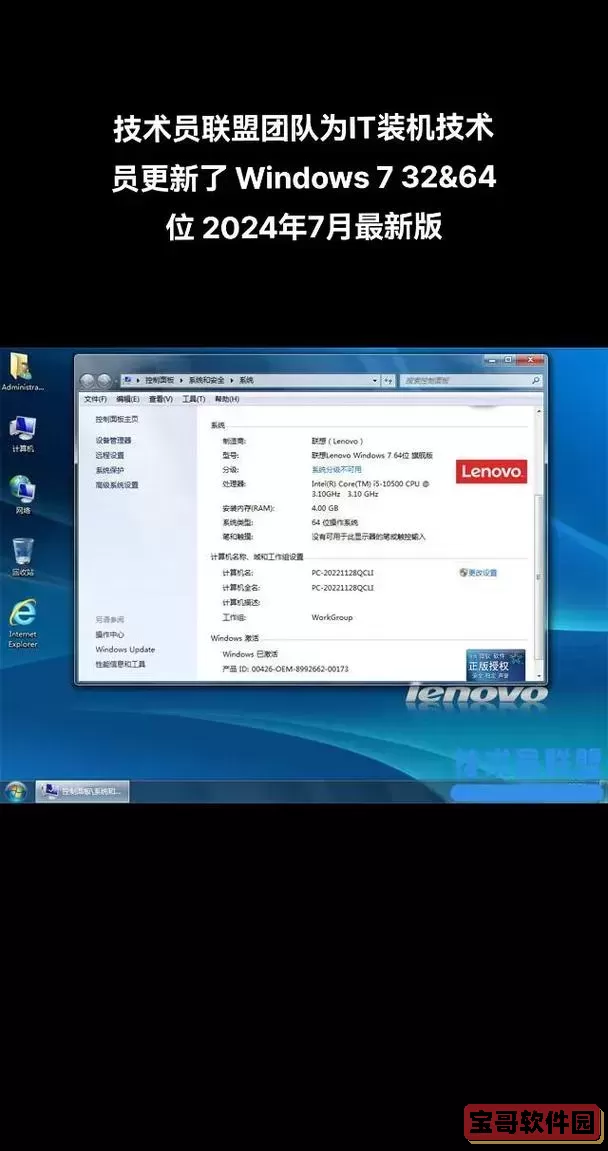The height and width of the screenshot is (1151, 608).
Task: Select the 64 位操作系统 system type text
Action: (x=335, y=523)
